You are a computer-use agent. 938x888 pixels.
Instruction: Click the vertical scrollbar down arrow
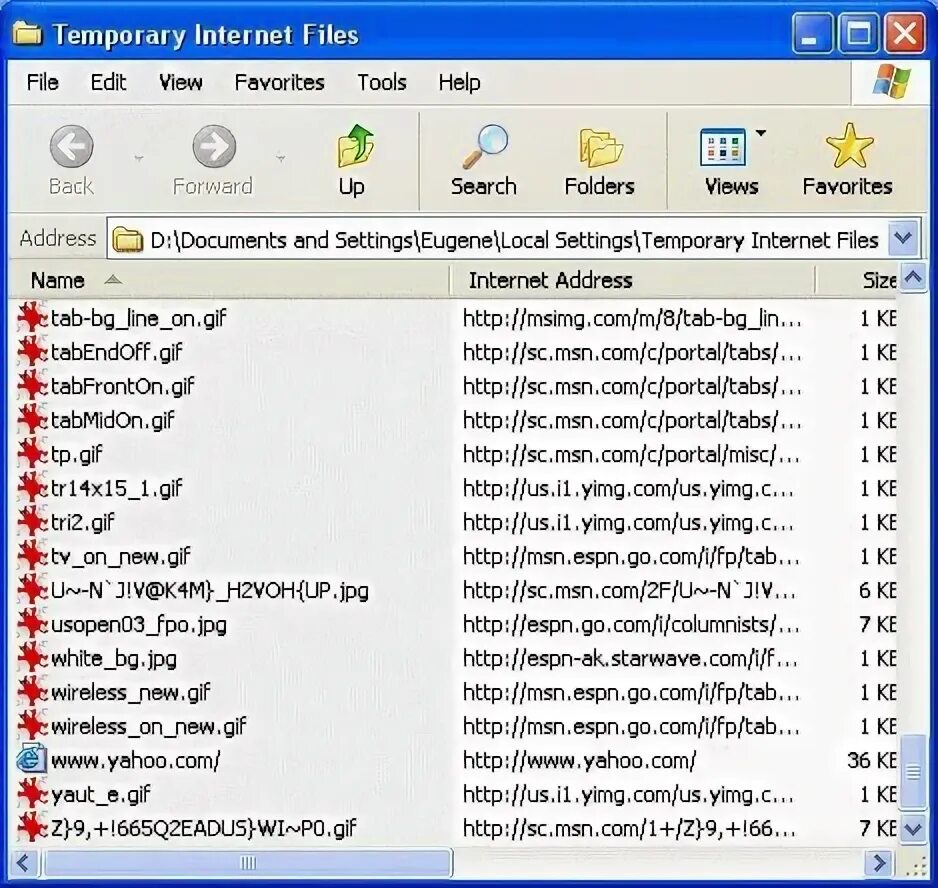click(913, 829)
